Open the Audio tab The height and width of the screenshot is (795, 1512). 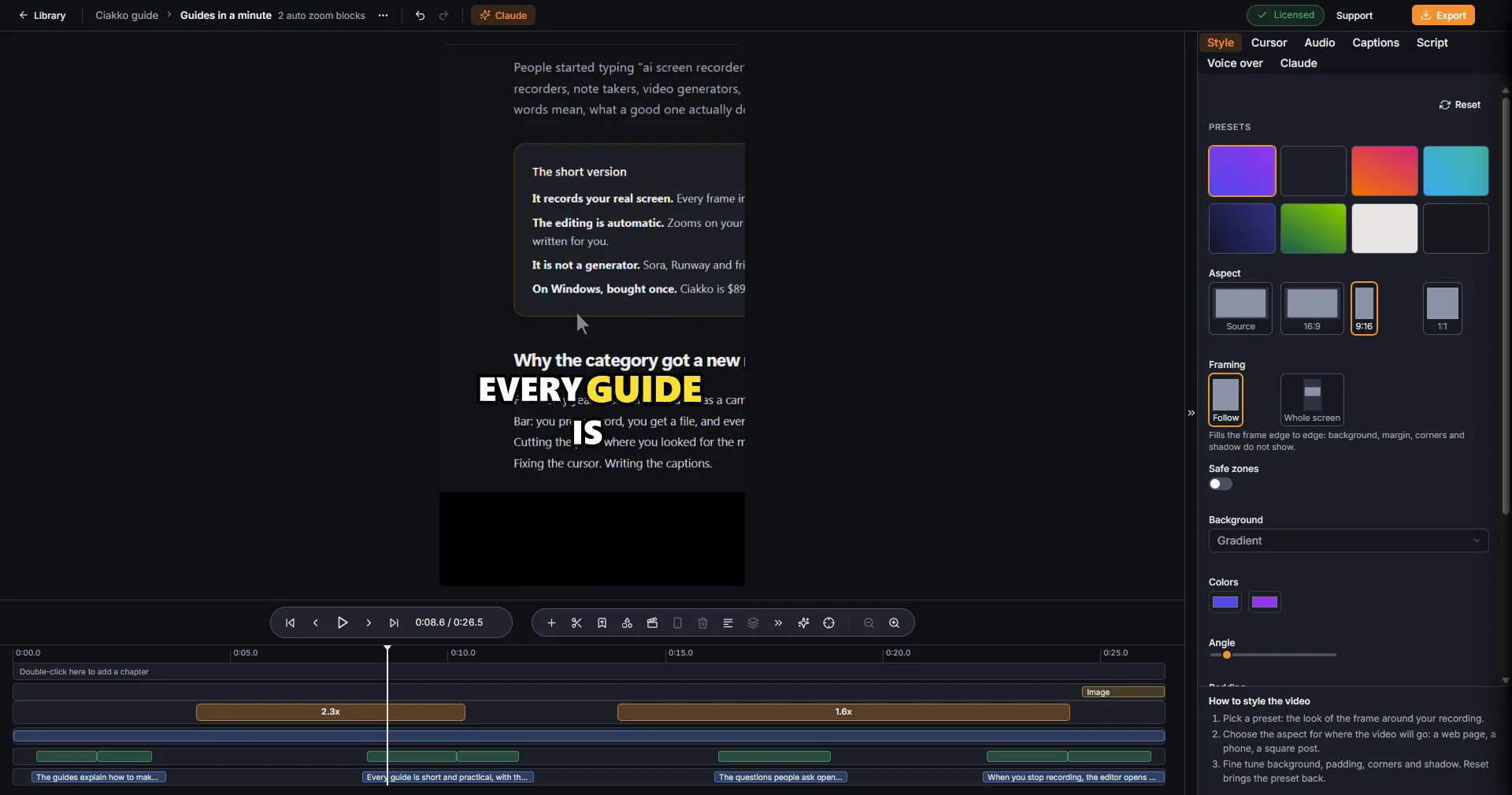pyautogui.click(x=1319, y=43)
